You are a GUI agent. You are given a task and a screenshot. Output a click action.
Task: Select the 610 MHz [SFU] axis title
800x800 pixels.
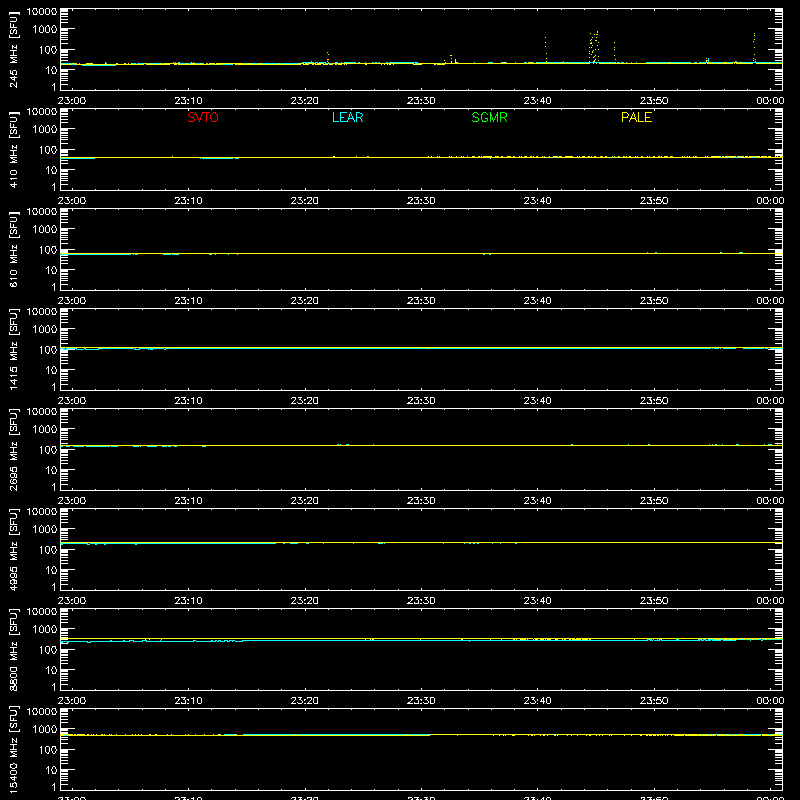click(14, 250)
